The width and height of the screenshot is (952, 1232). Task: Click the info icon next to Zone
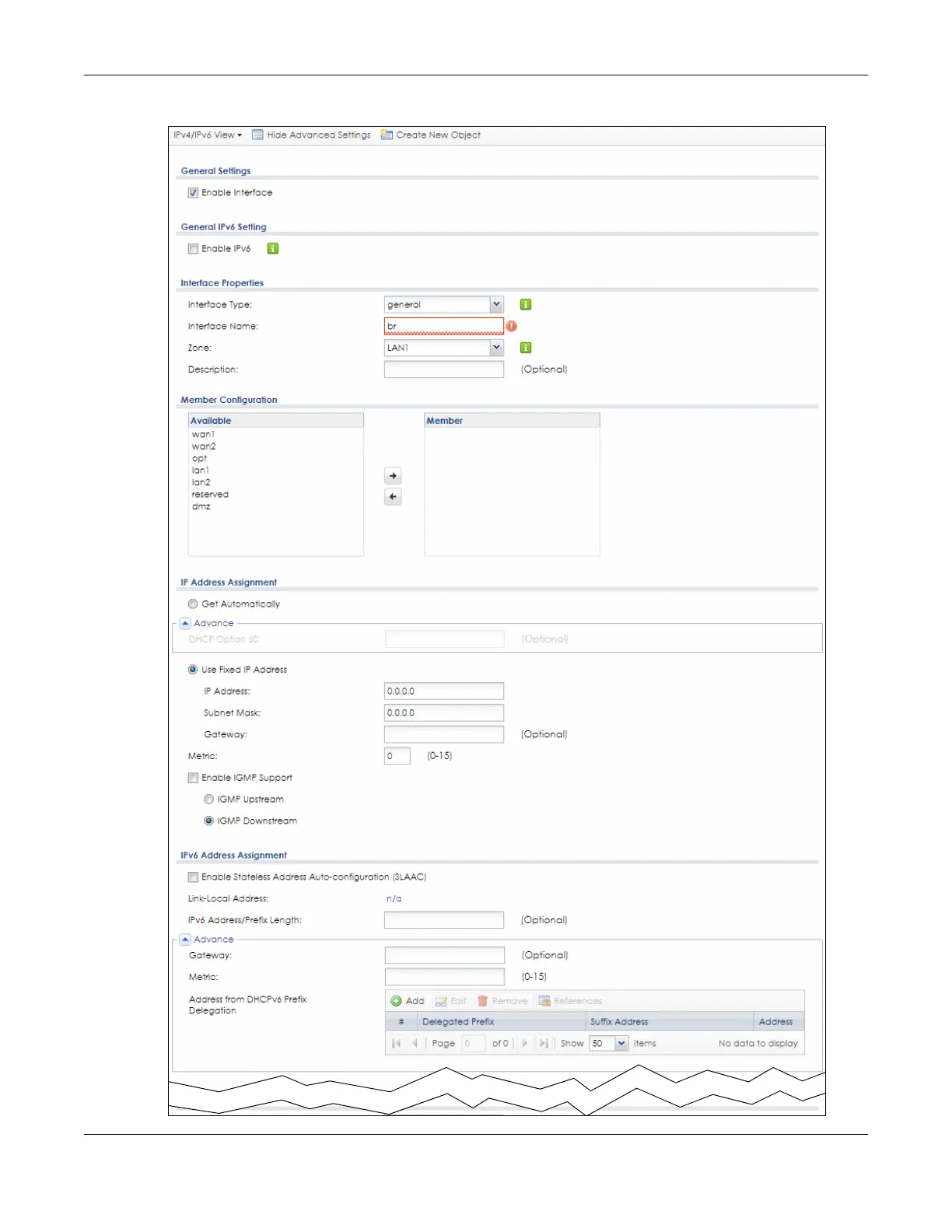click(x=526, y=348)
